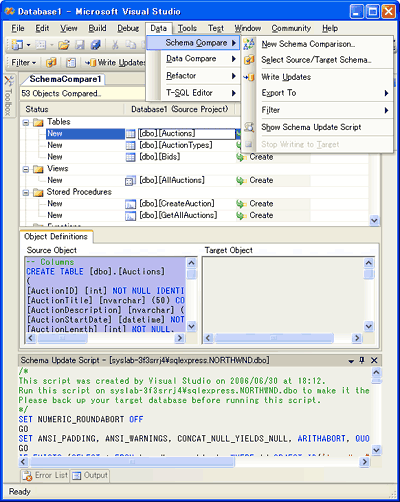Expand the T-SQL Editor submenu
This screenshot has height=502, width=400.
pos(193,93)
